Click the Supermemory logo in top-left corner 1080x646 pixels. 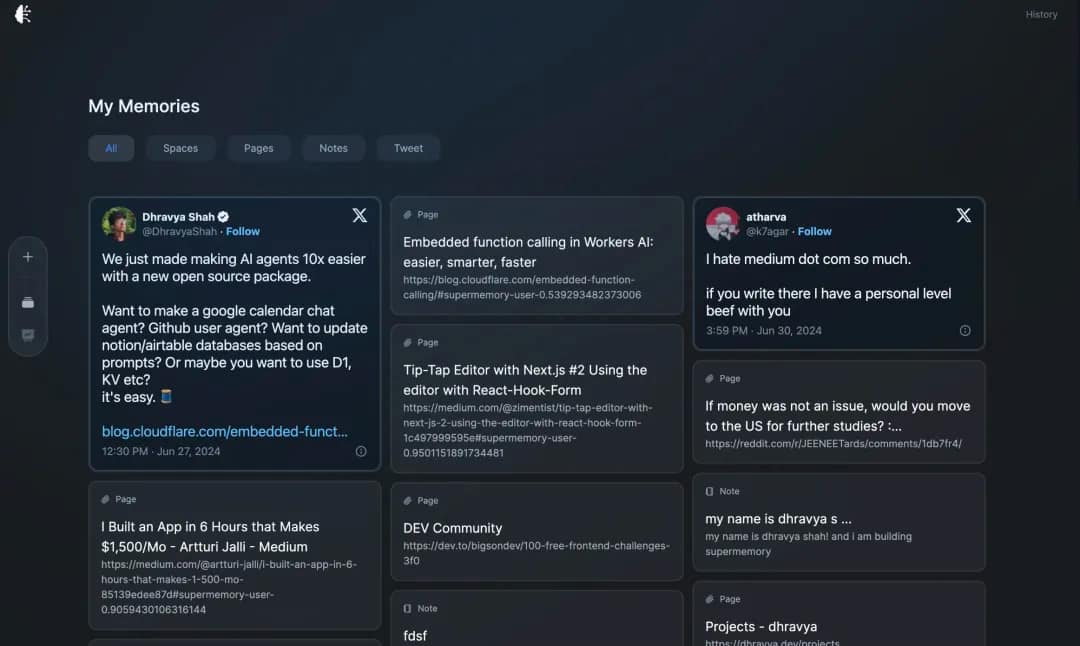click(x=23, y=14)
